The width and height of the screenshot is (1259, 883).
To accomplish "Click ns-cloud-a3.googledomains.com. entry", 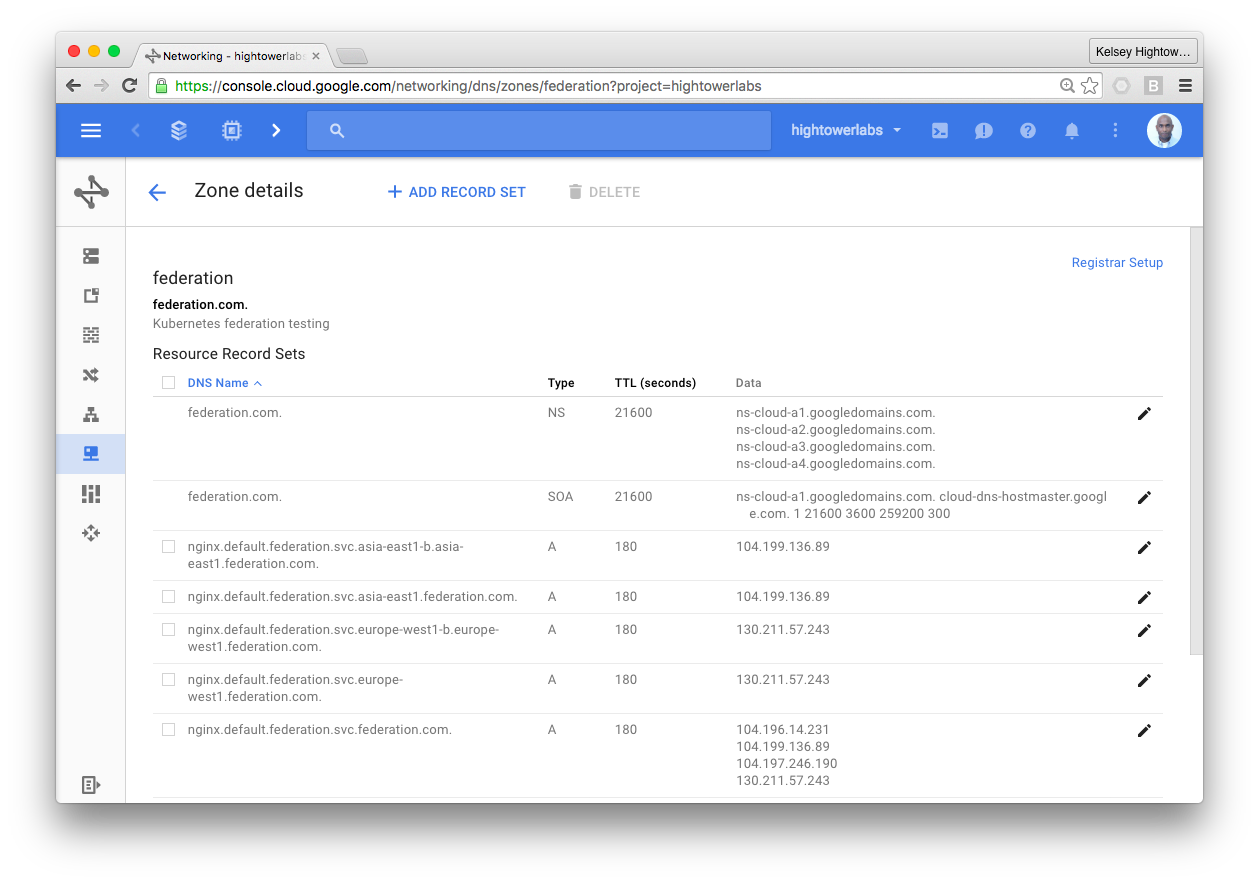I will click(x=836, y=447).
